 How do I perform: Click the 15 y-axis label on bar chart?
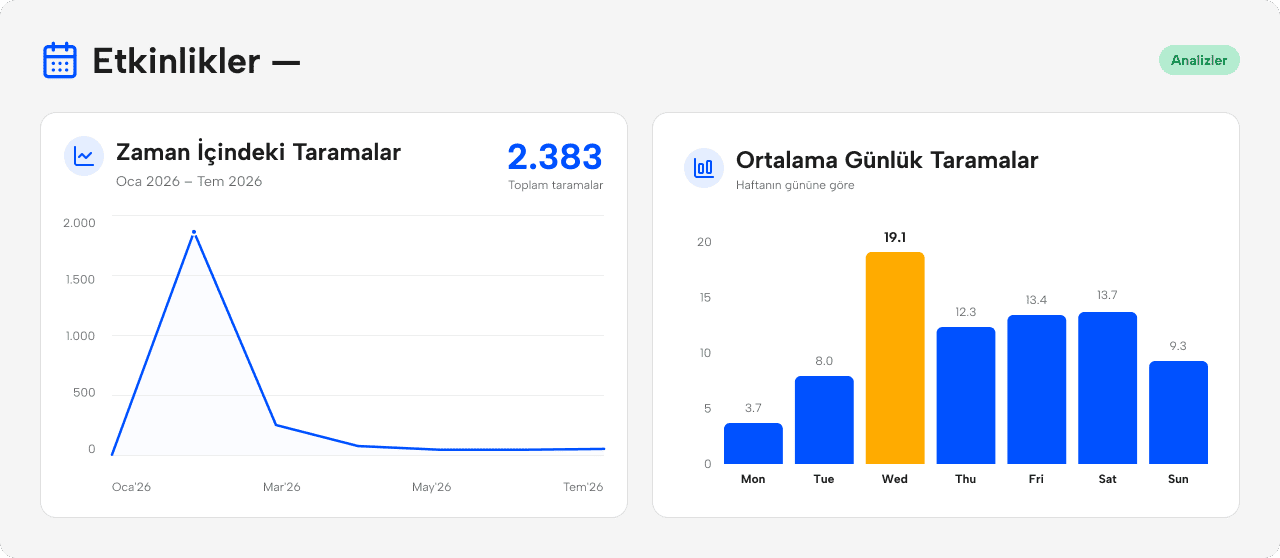click(x=705, y=297)
